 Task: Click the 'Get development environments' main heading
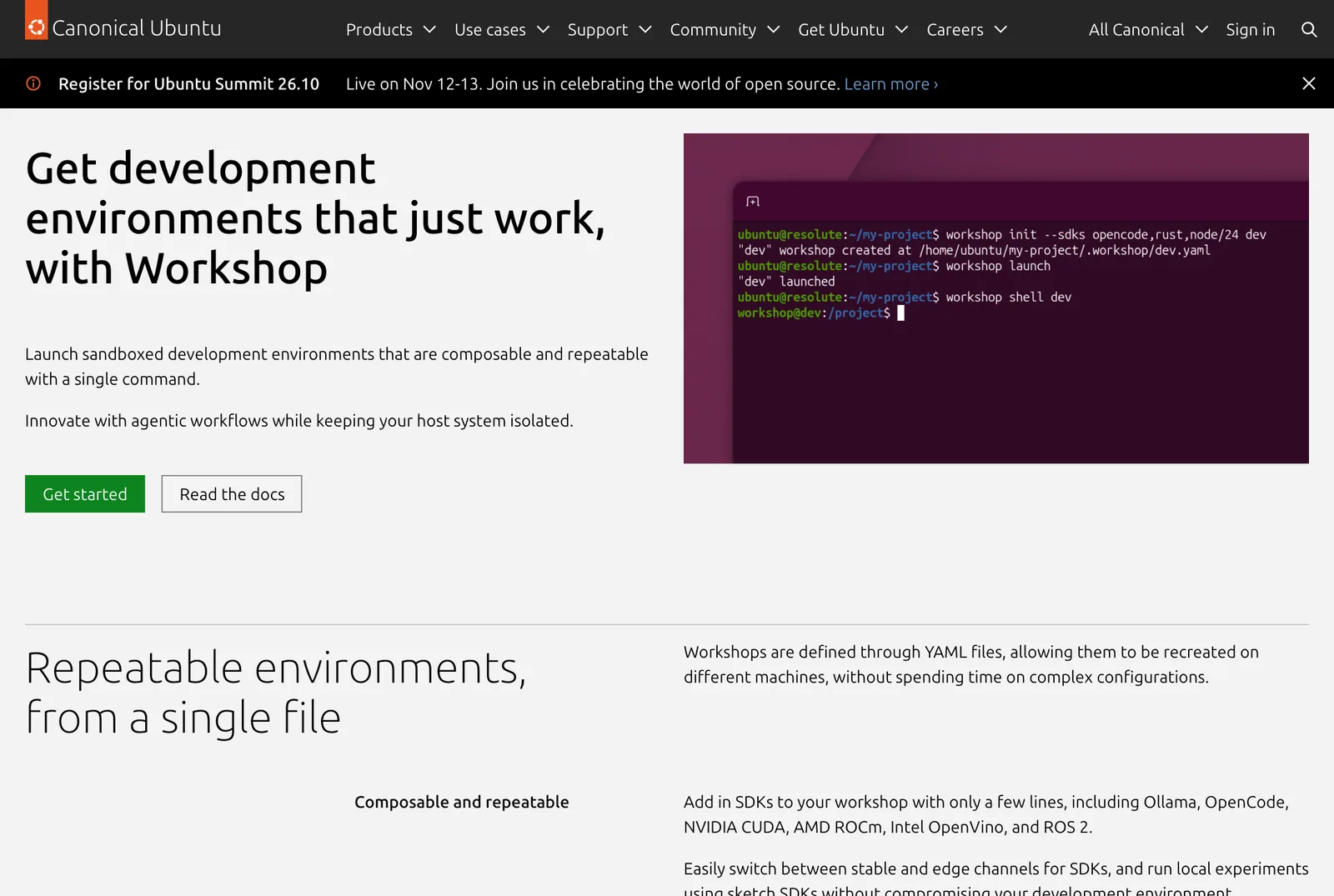(x=315, y=218)
